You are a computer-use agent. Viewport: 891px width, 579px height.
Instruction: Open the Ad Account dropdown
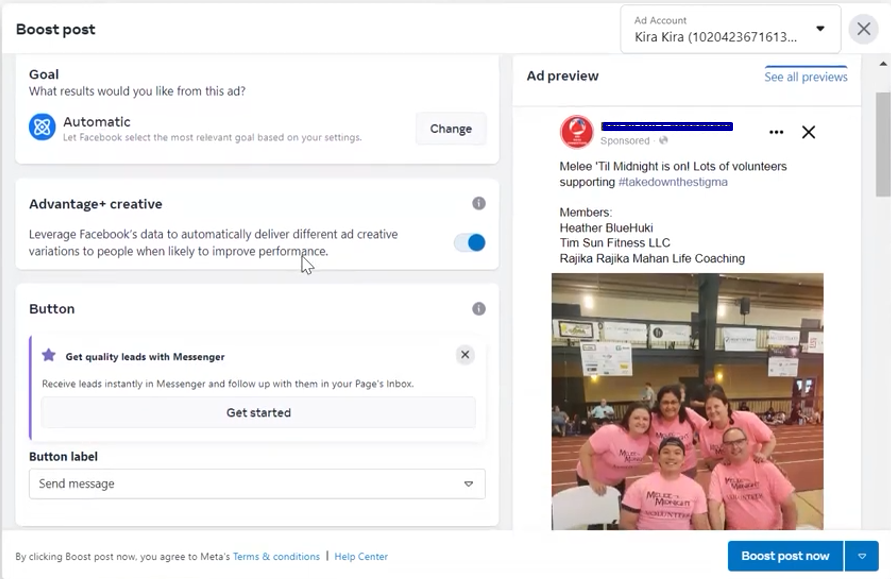729,29
